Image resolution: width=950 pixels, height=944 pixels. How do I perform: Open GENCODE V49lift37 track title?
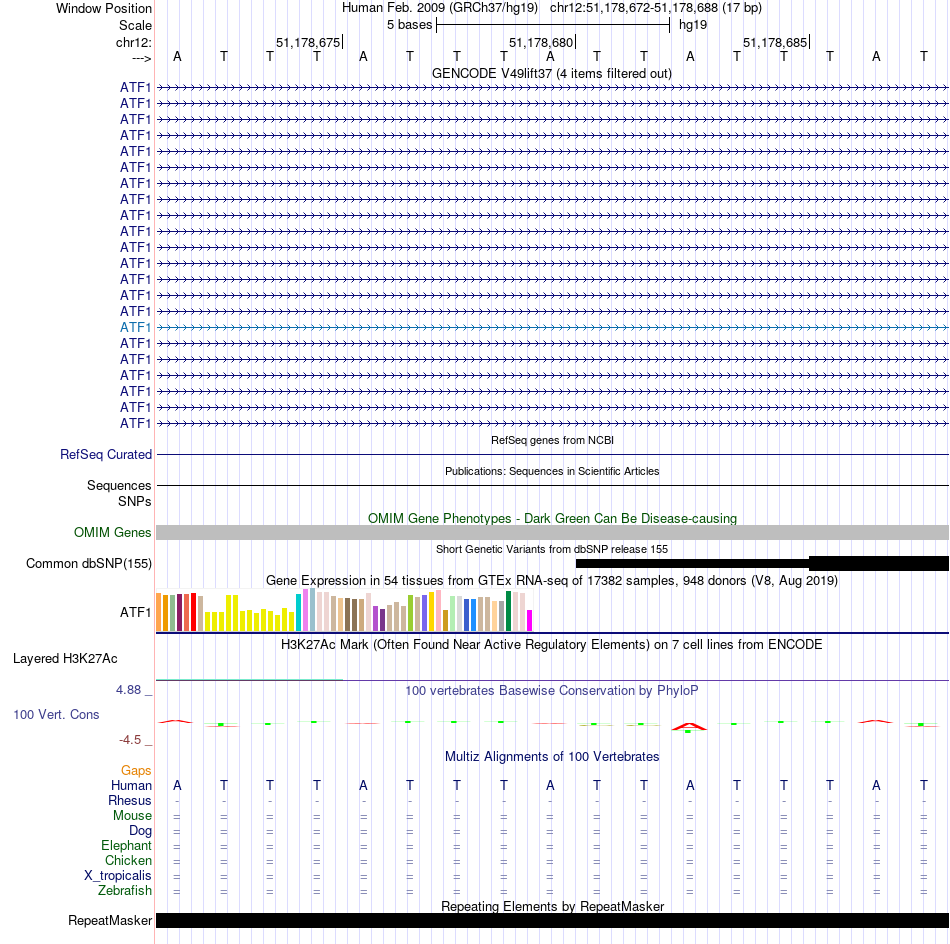tap(551, 73)
